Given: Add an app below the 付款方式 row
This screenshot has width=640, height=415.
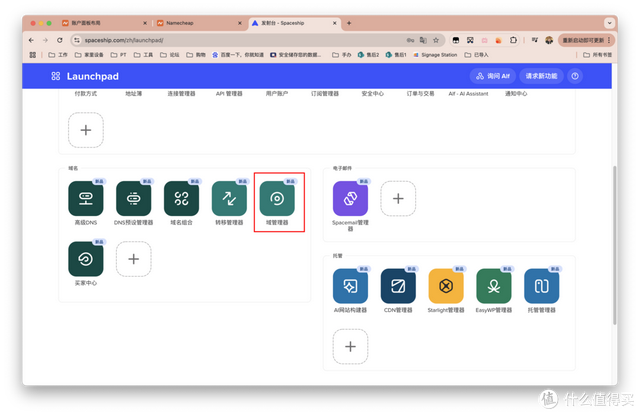Looking at the screenshot, I should tap(86, 130).
